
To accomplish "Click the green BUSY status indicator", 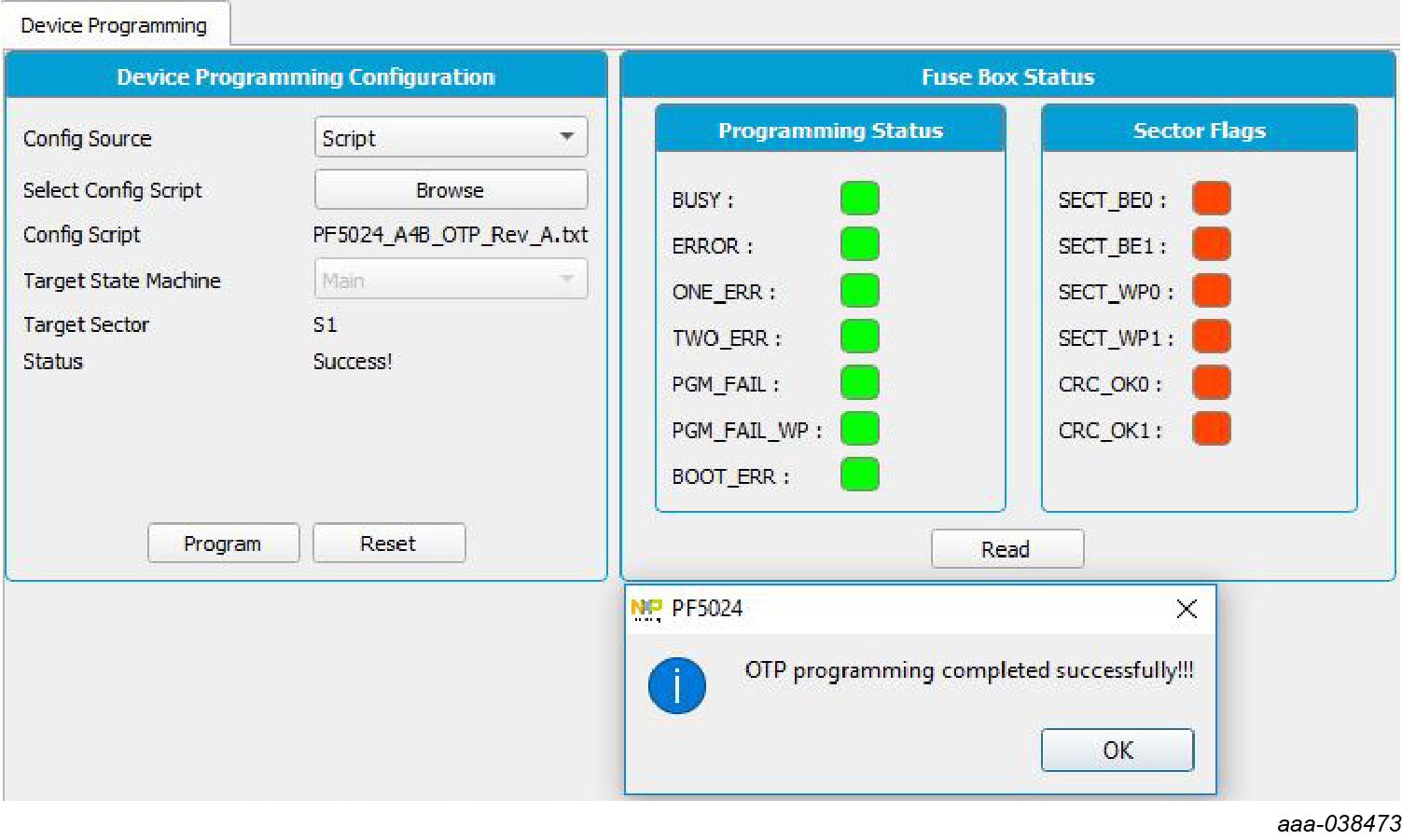I will pyautogui.click(x=859, y=199).
